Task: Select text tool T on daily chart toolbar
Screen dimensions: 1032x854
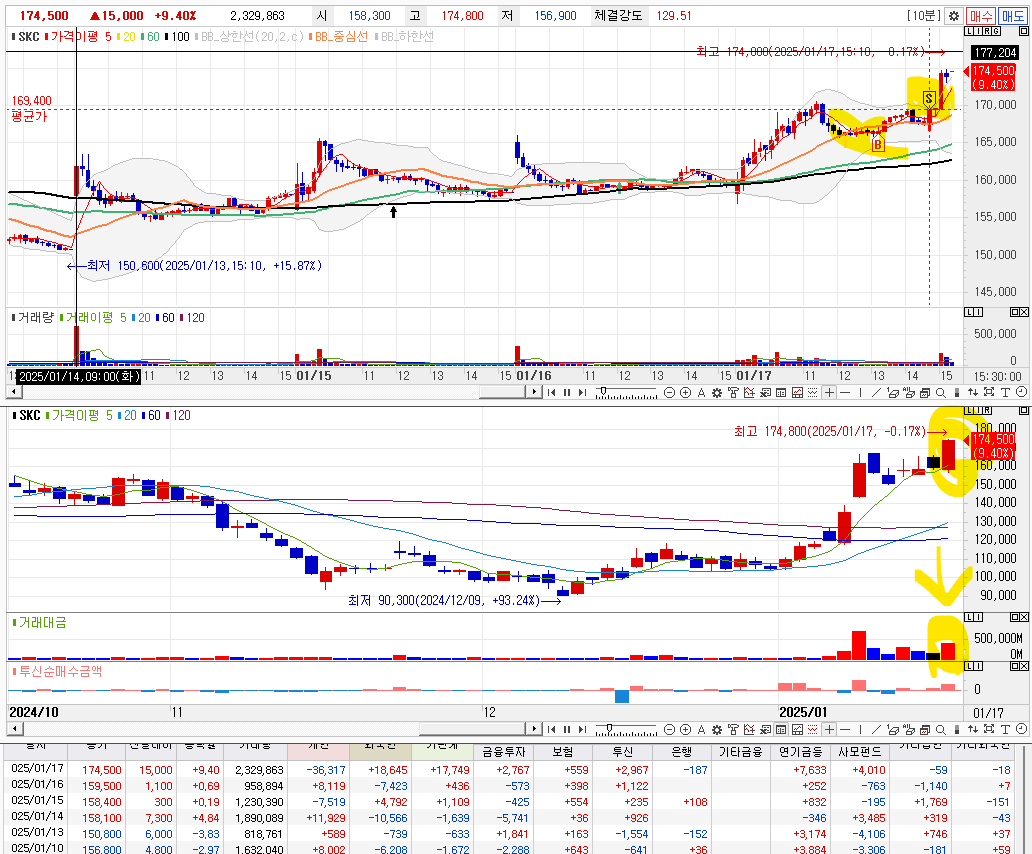Action: 1005,730
